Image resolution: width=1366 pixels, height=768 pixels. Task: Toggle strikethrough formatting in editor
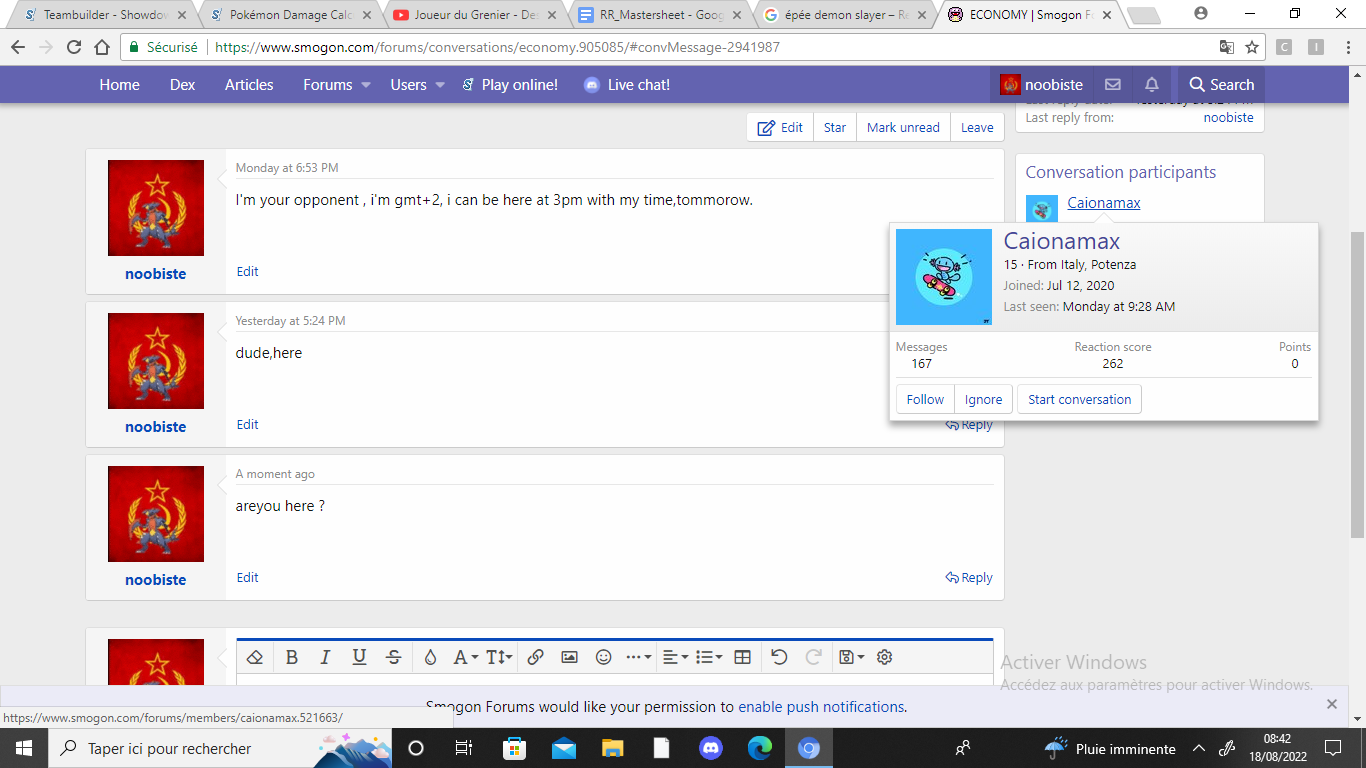pyautogui.click(x=394, y=657)
